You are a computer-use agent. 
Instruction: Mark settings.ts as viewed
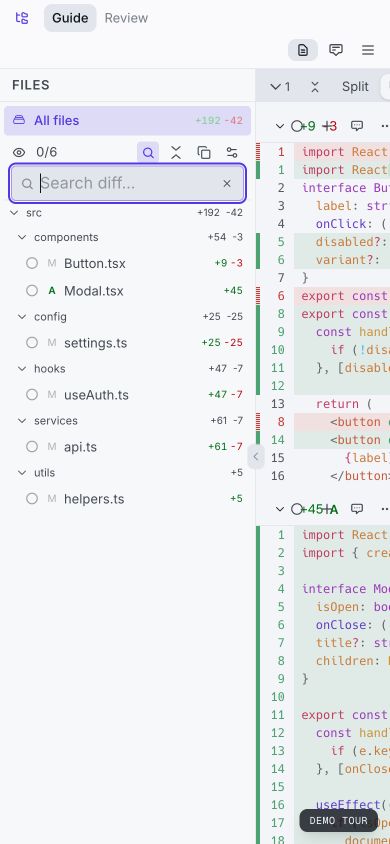click(x=32, y=342)
